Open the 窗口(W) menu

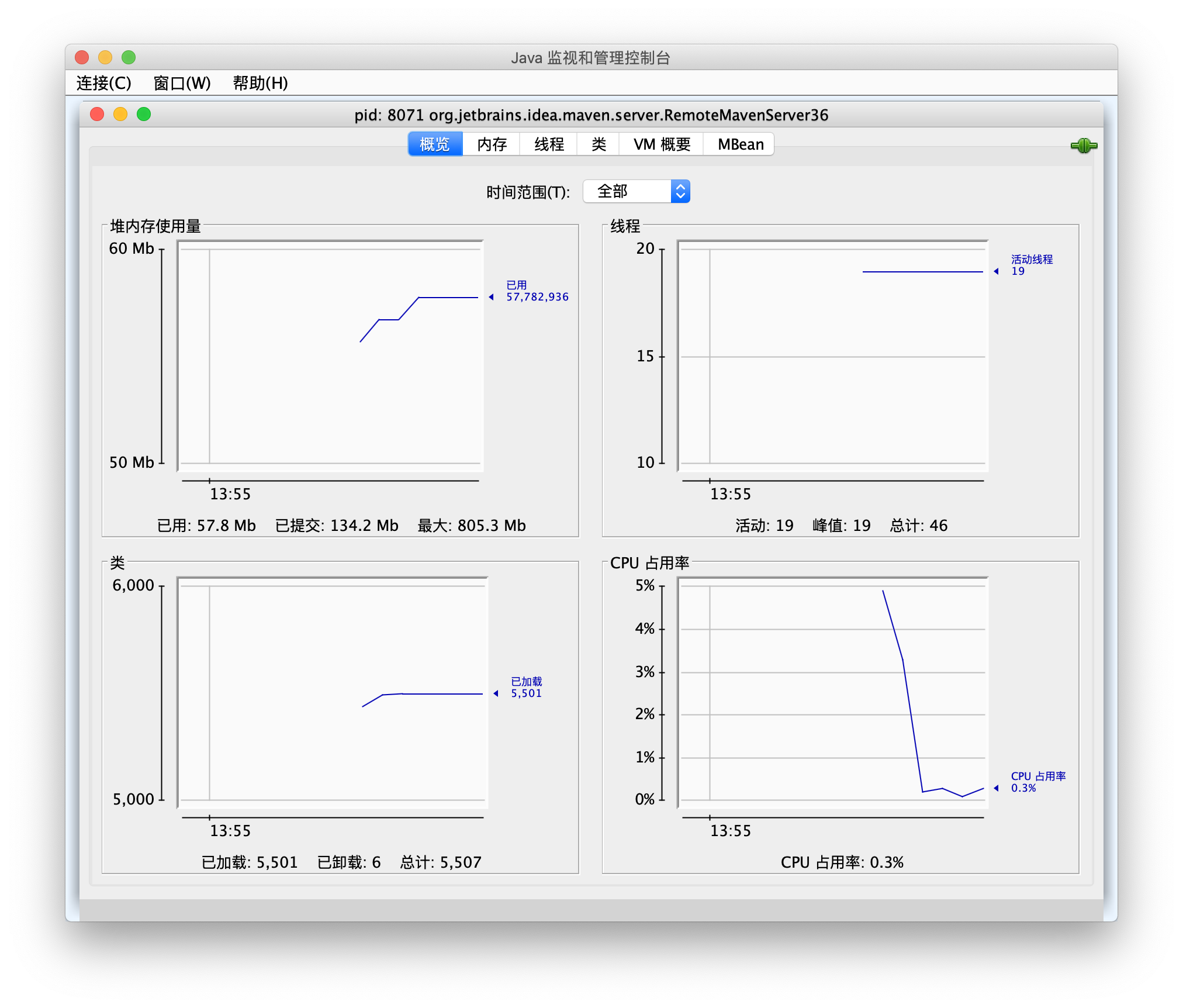coord(182,83)
